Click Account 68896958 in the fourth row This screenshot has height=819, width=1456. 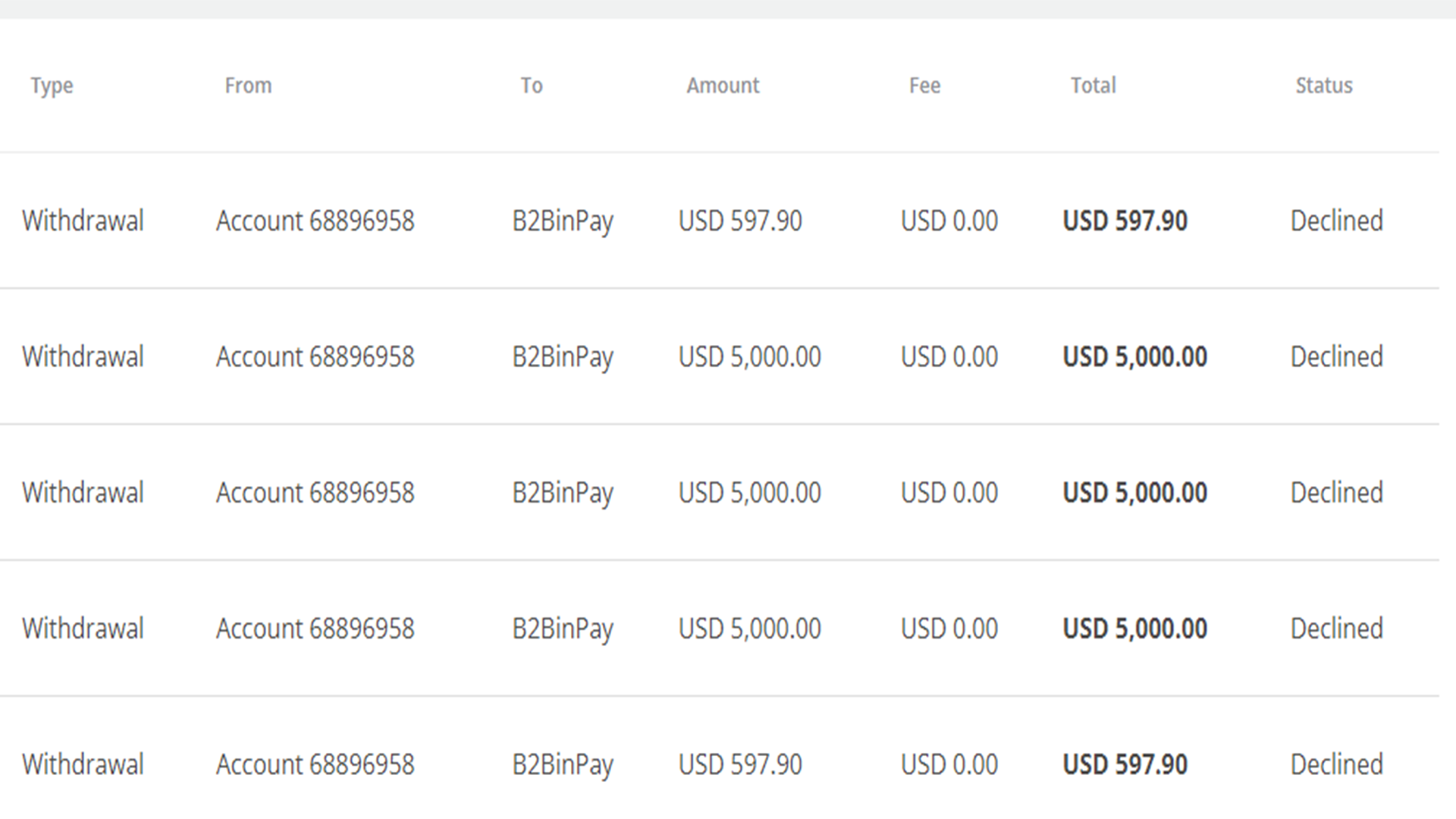pos(315,628)
